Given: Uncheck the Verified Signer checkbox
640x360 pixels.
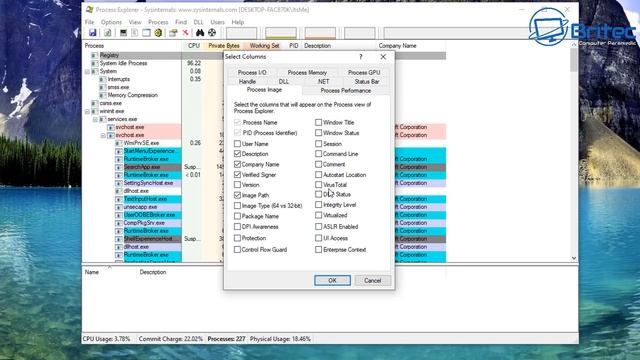Looking at the screenshot, I should 237,174.
